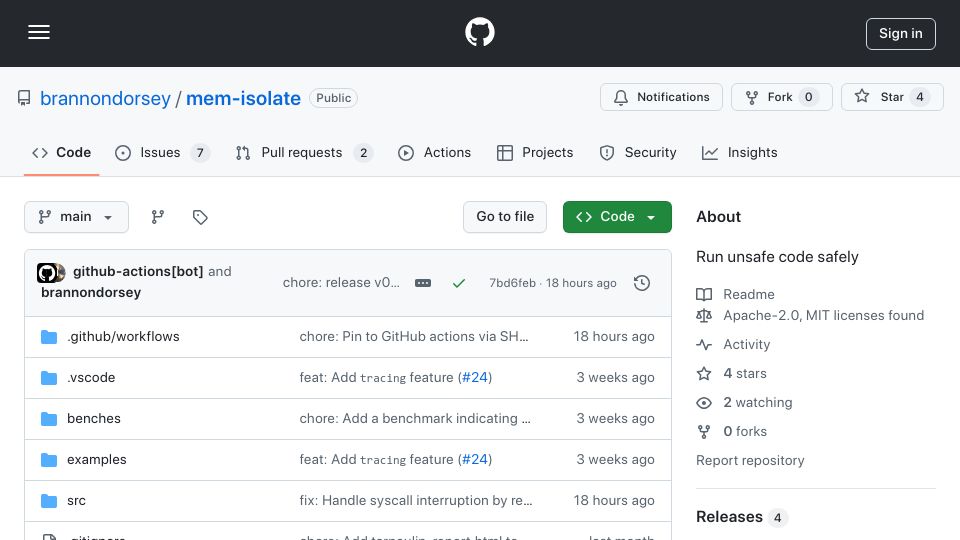
Task: Click the .github/workflows folder icon
Action: click(x=49, y=337)
